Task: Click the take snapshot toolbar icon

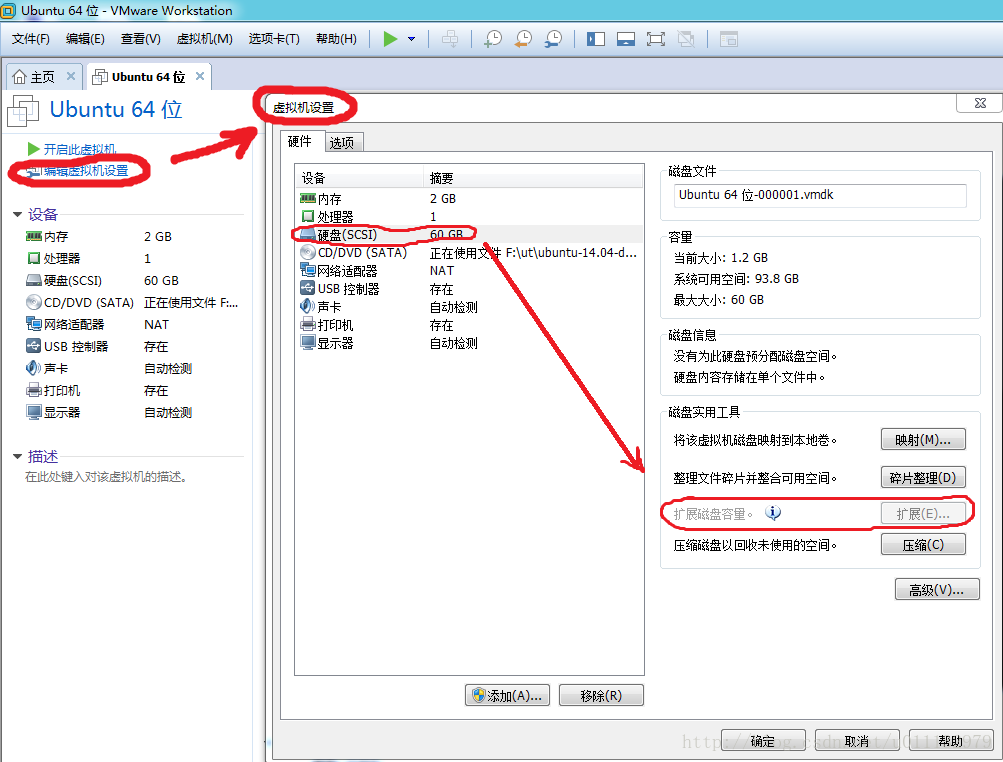Action: point(493,39)
